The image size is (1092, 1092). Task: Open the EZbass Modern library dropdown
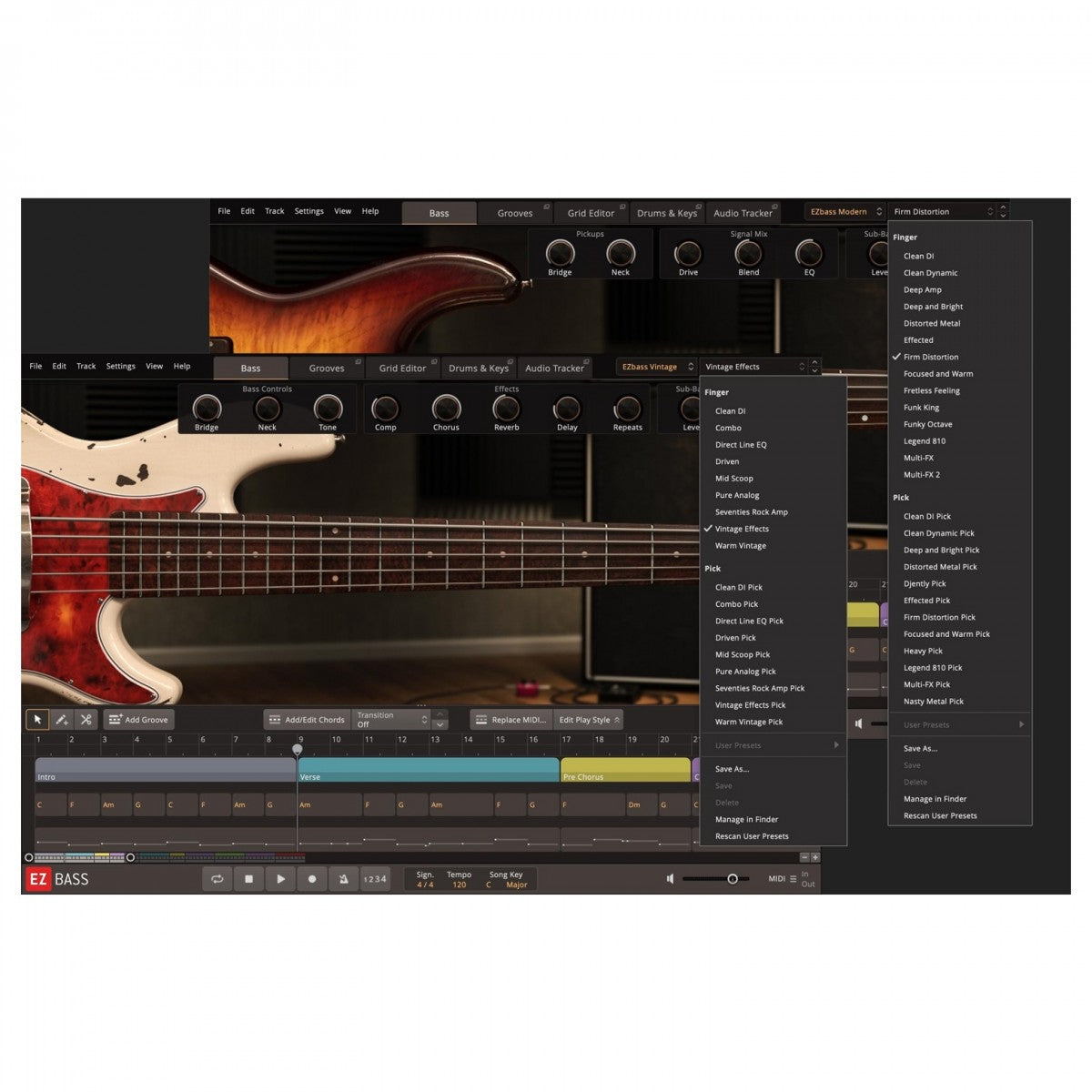click(x=845, y=211)
